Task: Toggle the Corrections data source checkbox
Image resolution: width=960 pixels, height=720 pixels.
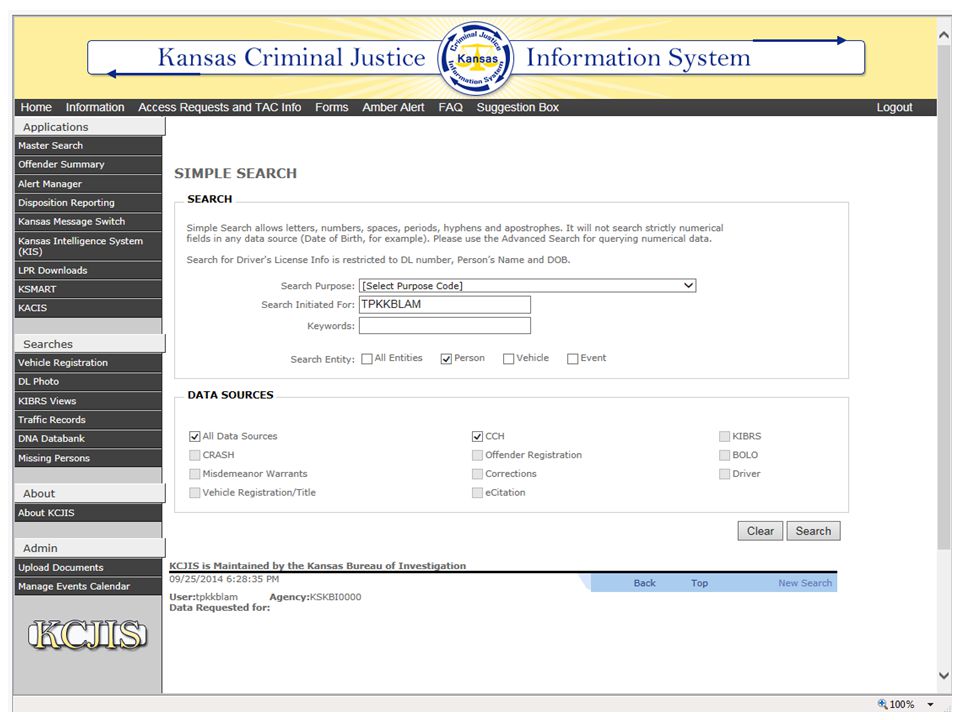Action: tap(478, 474)
